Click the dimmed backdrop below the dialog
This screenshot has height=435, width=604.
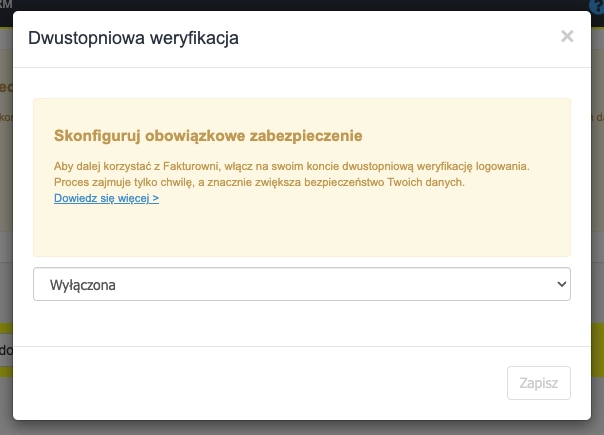(x=300, y=427)
